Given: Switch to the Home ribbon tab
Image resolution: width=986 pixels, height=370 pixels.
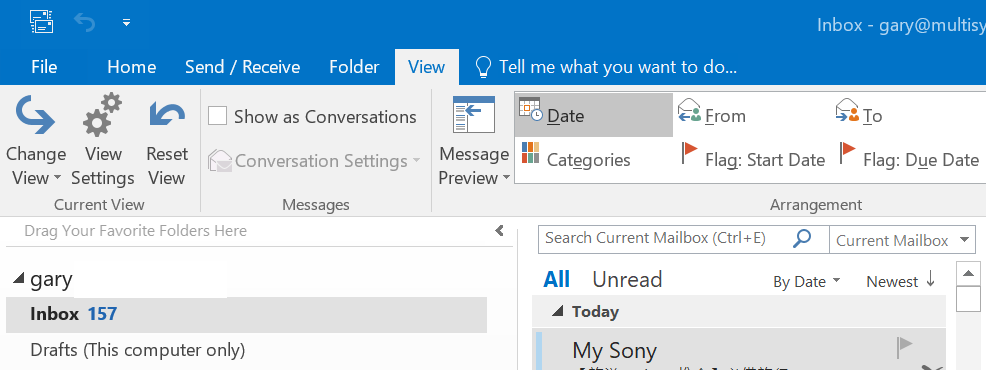Looking at the screenshot, I should coord(131,67).
